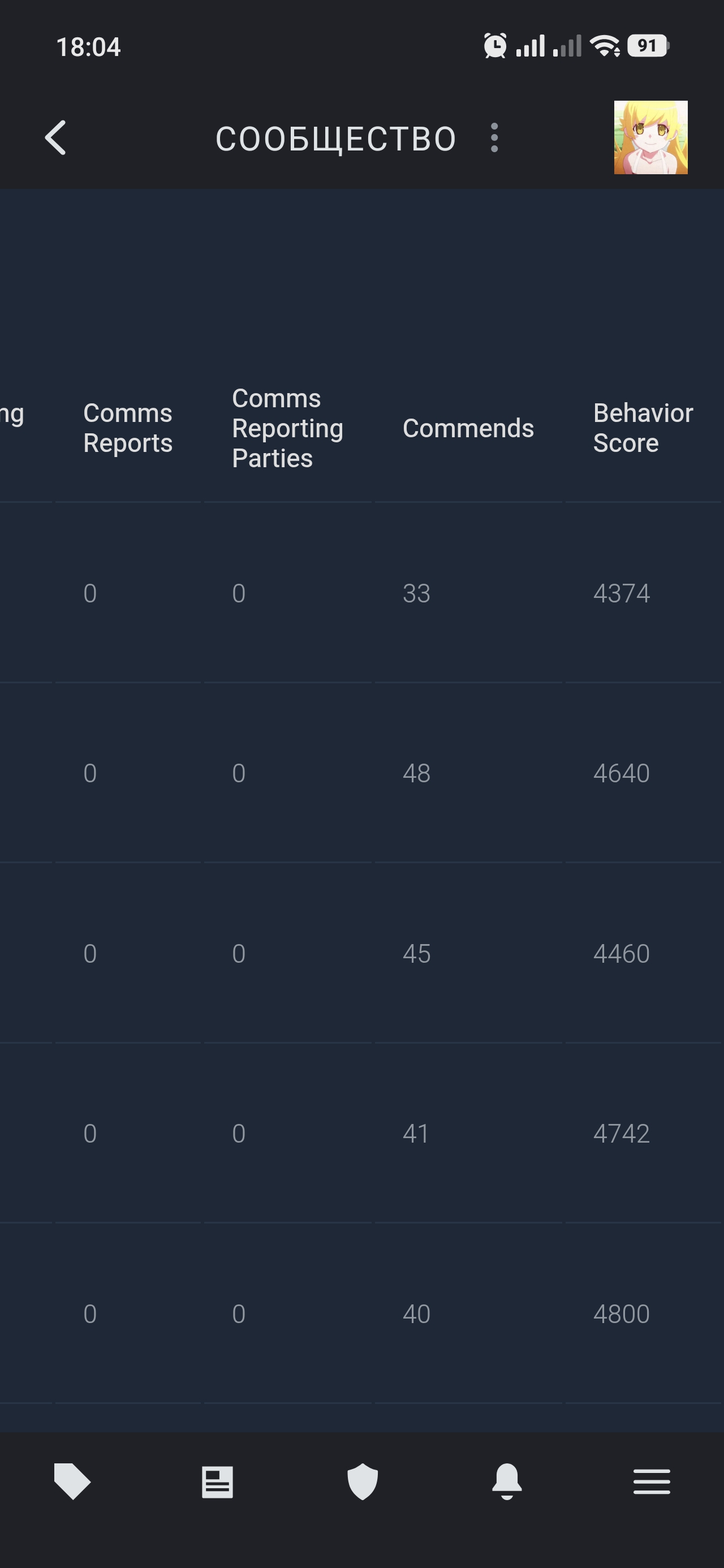
Task: Select the Commends value 48
Action: click(x=416, y=773)
